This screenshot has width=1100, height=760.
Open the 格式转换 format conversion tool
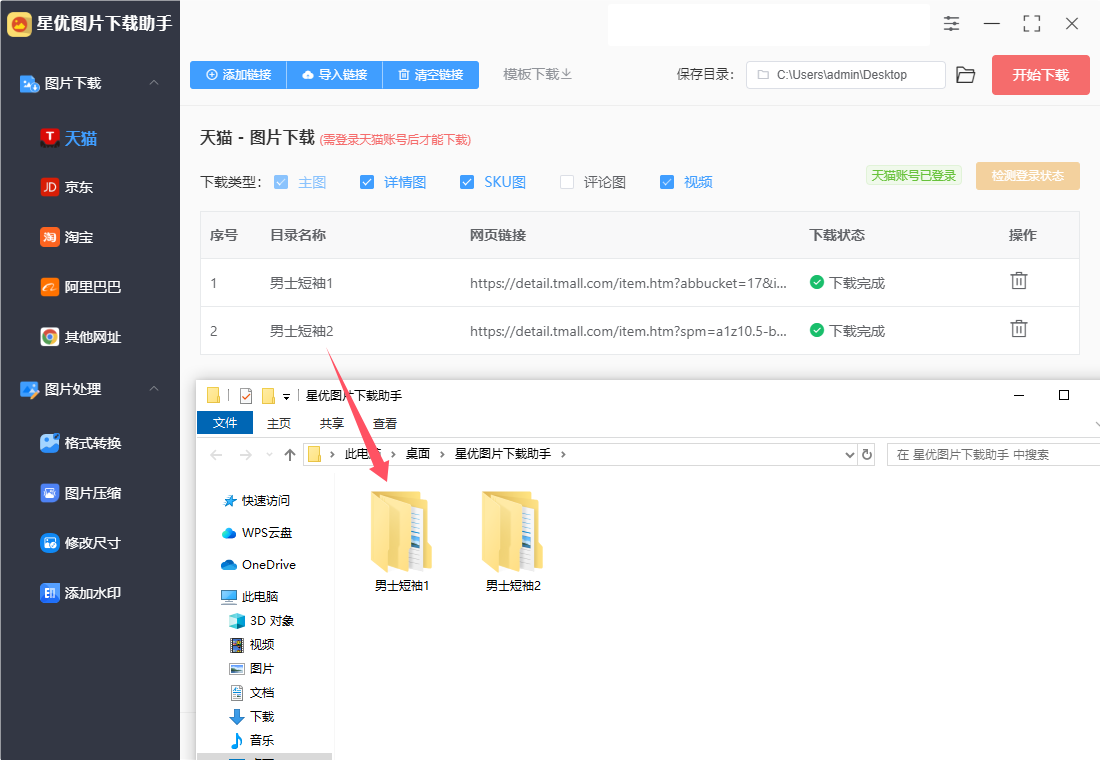pyautogui.click(x=81, y=443)
